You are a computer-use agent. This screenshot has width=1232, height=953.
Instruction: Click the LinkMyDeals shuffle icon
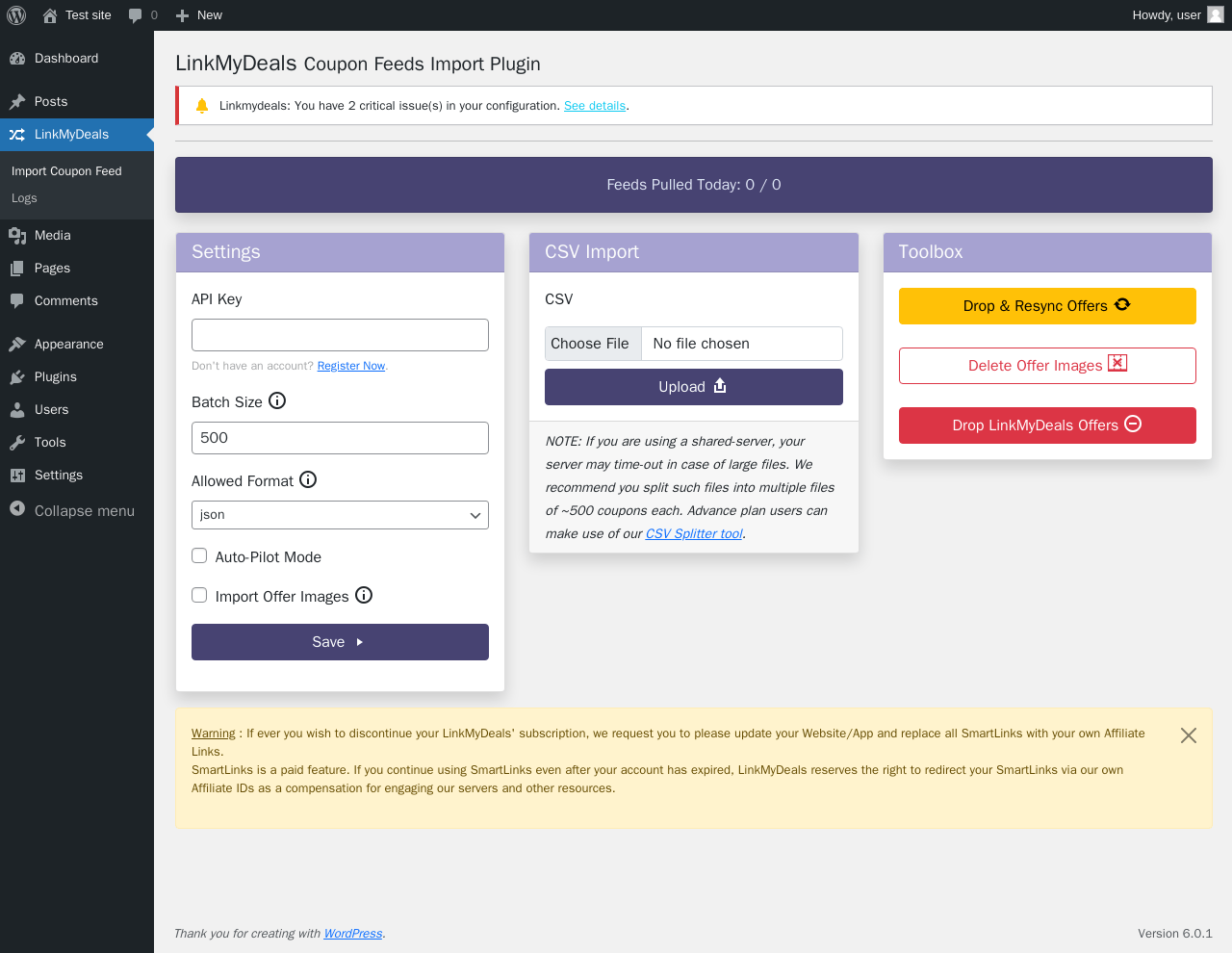[17, 135]
